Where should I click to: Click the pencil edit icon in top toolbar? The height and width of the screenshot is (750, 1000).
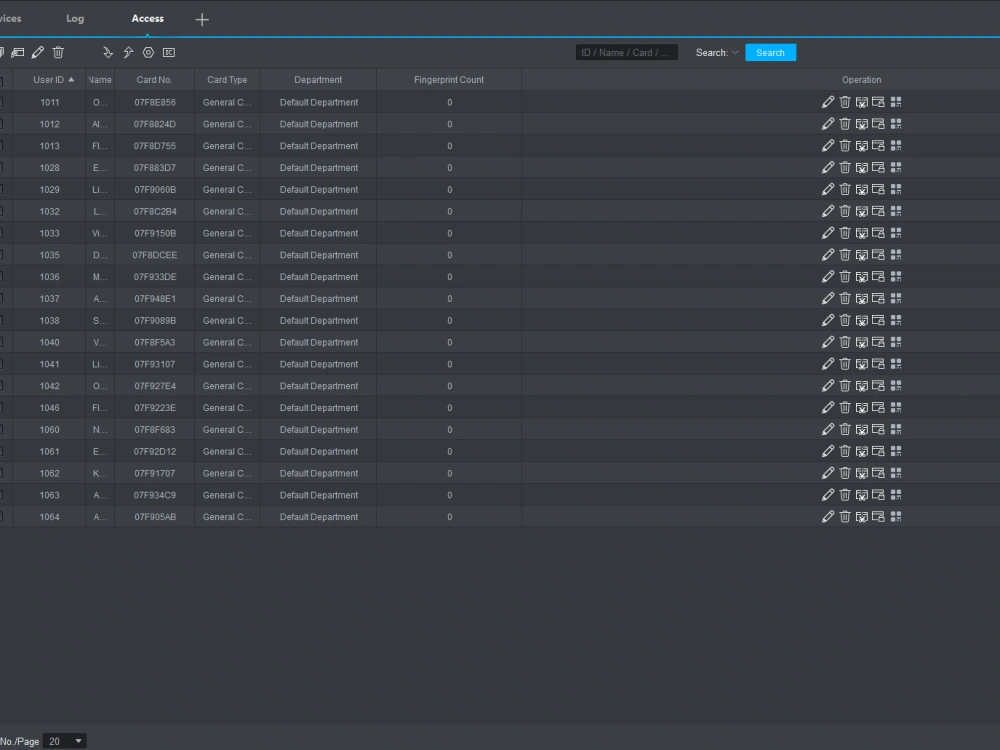tap(38, 52)
